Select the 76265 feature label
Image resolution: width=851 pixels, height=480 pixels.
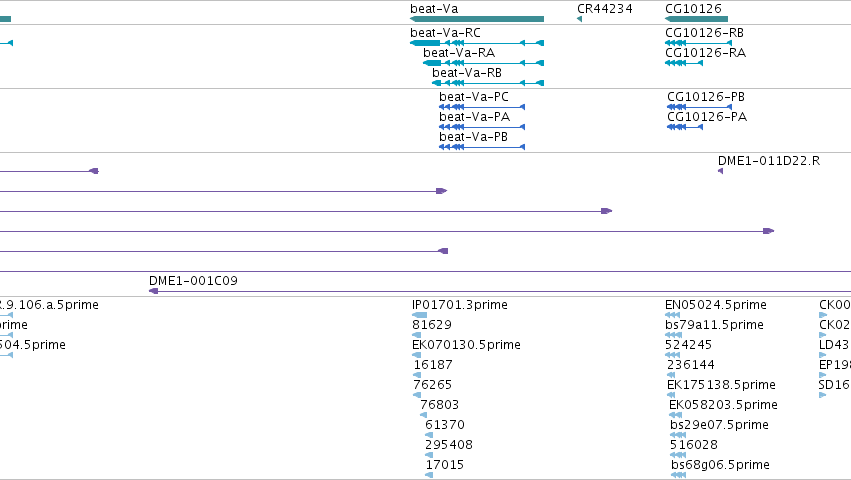pos(433,385)
